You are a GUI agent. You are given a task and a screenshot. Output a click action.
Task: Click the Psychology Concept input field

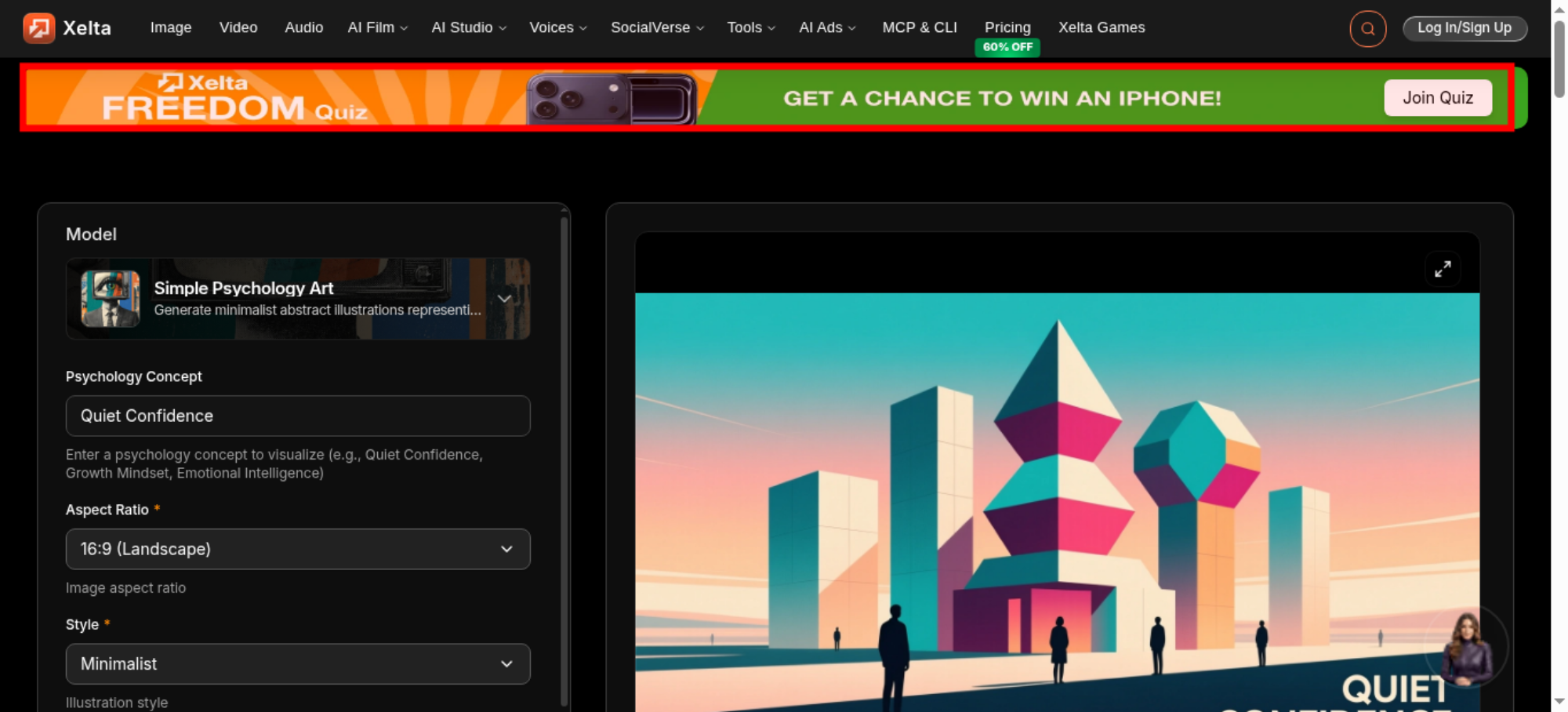298,416
